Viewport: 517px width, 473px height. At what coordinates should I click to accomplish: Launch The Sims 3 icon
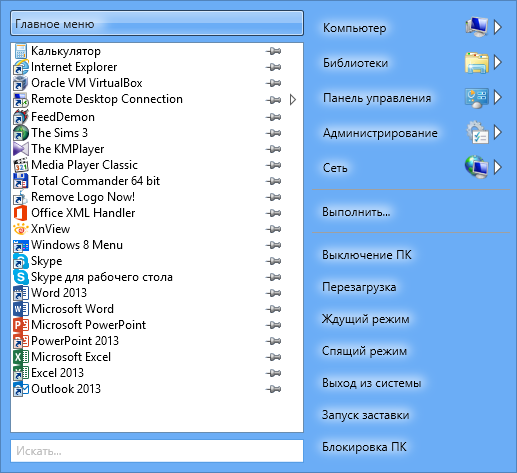coord(21,133)
